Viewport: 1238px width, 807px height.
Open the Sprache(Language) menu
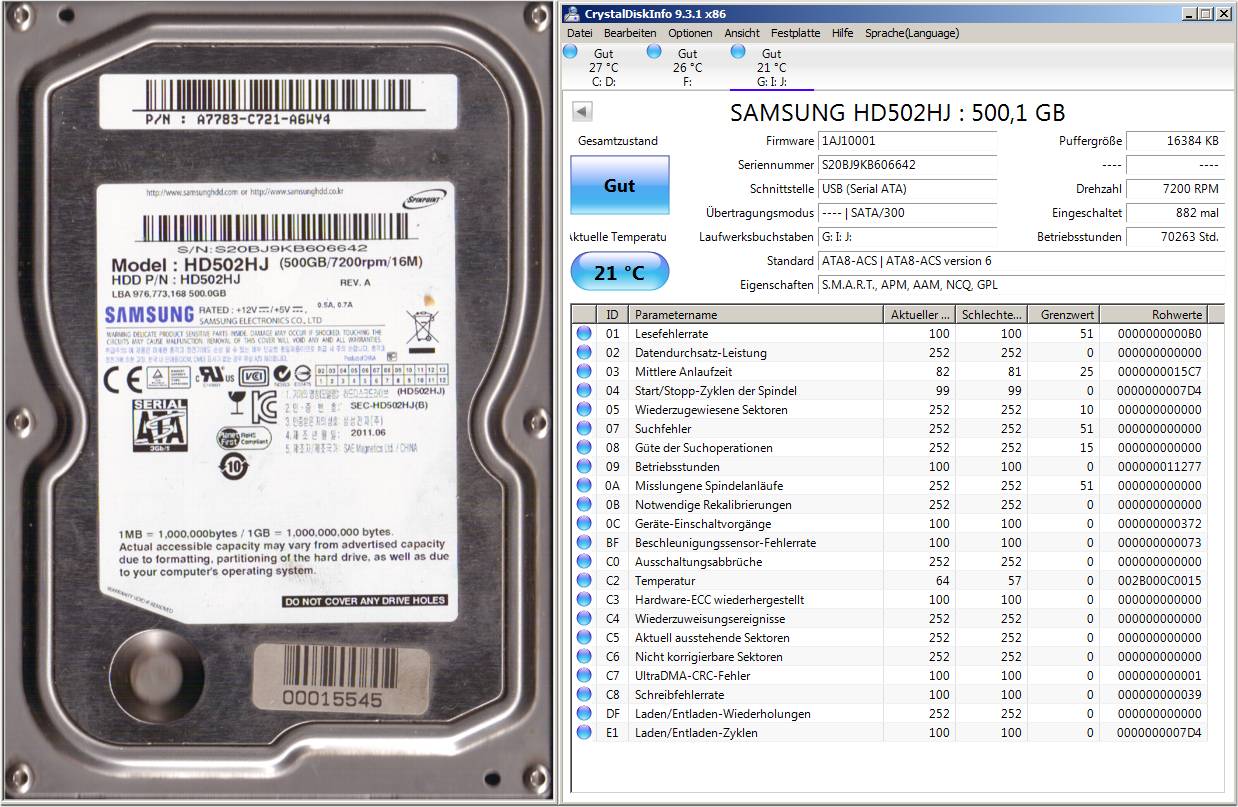tap(911, 33)
